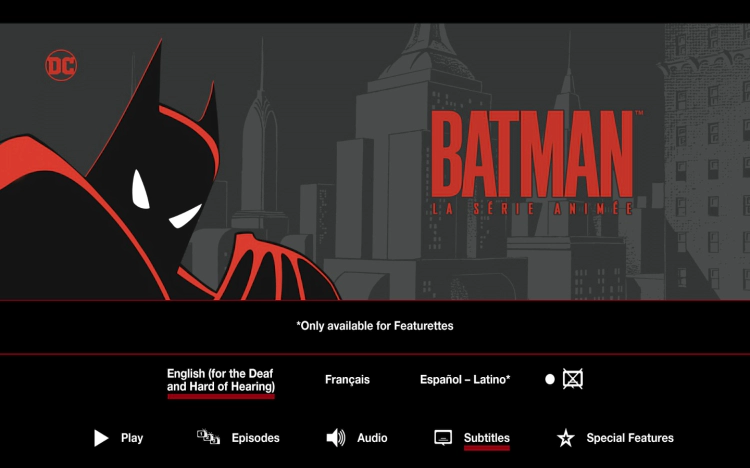The image size is (750, 468).
Task: Click the Play triangle icon
Action: click(100, 438)
